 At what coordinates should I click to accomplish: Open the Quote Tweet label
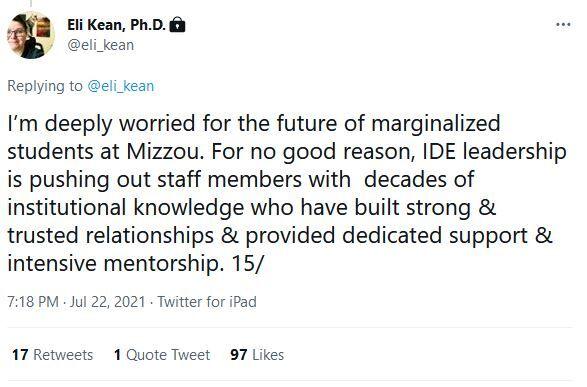pos(168,354)
